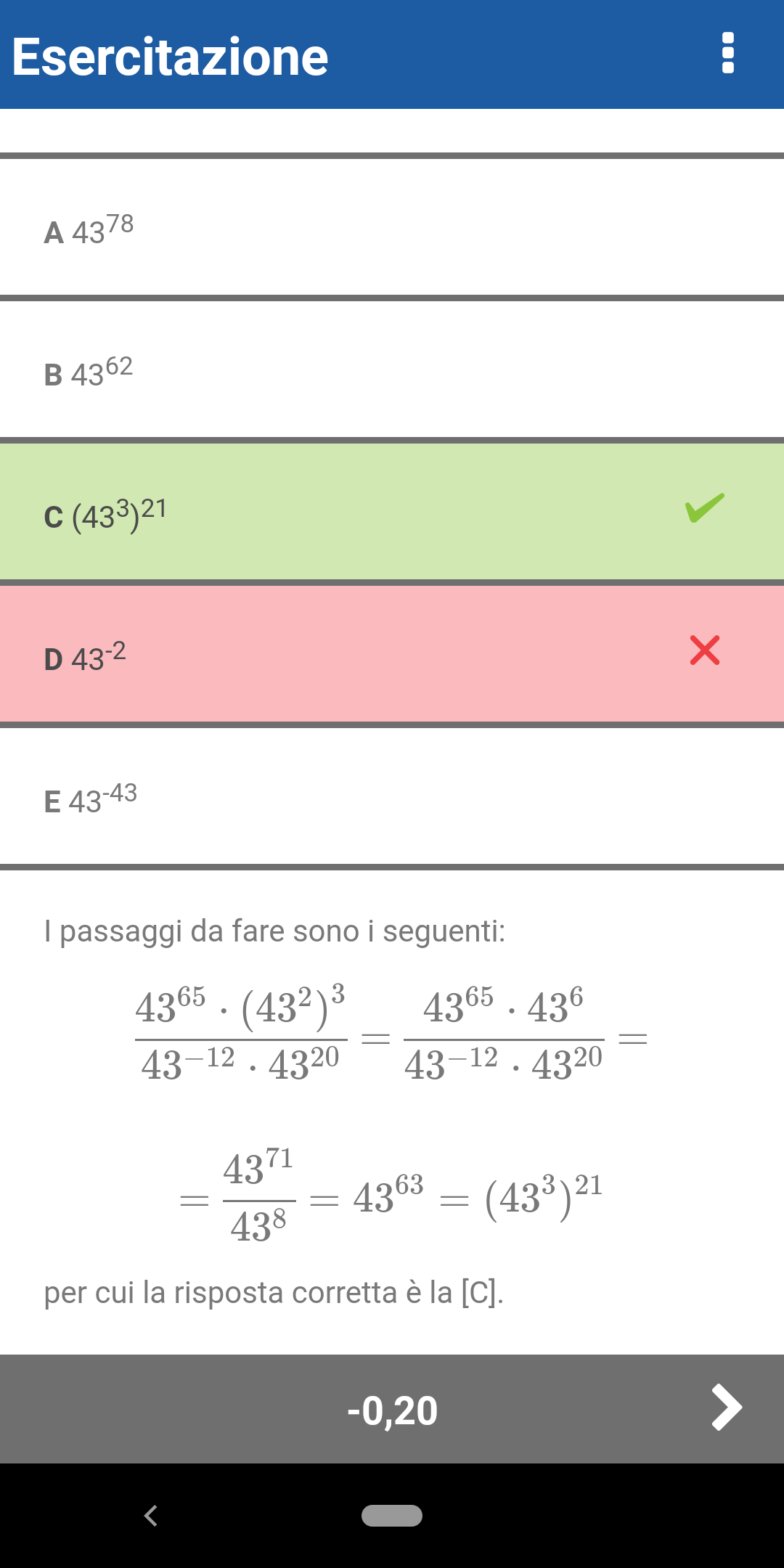
Task: Tap the 43⁶³ intermediate result
Action: [388, 1196]
